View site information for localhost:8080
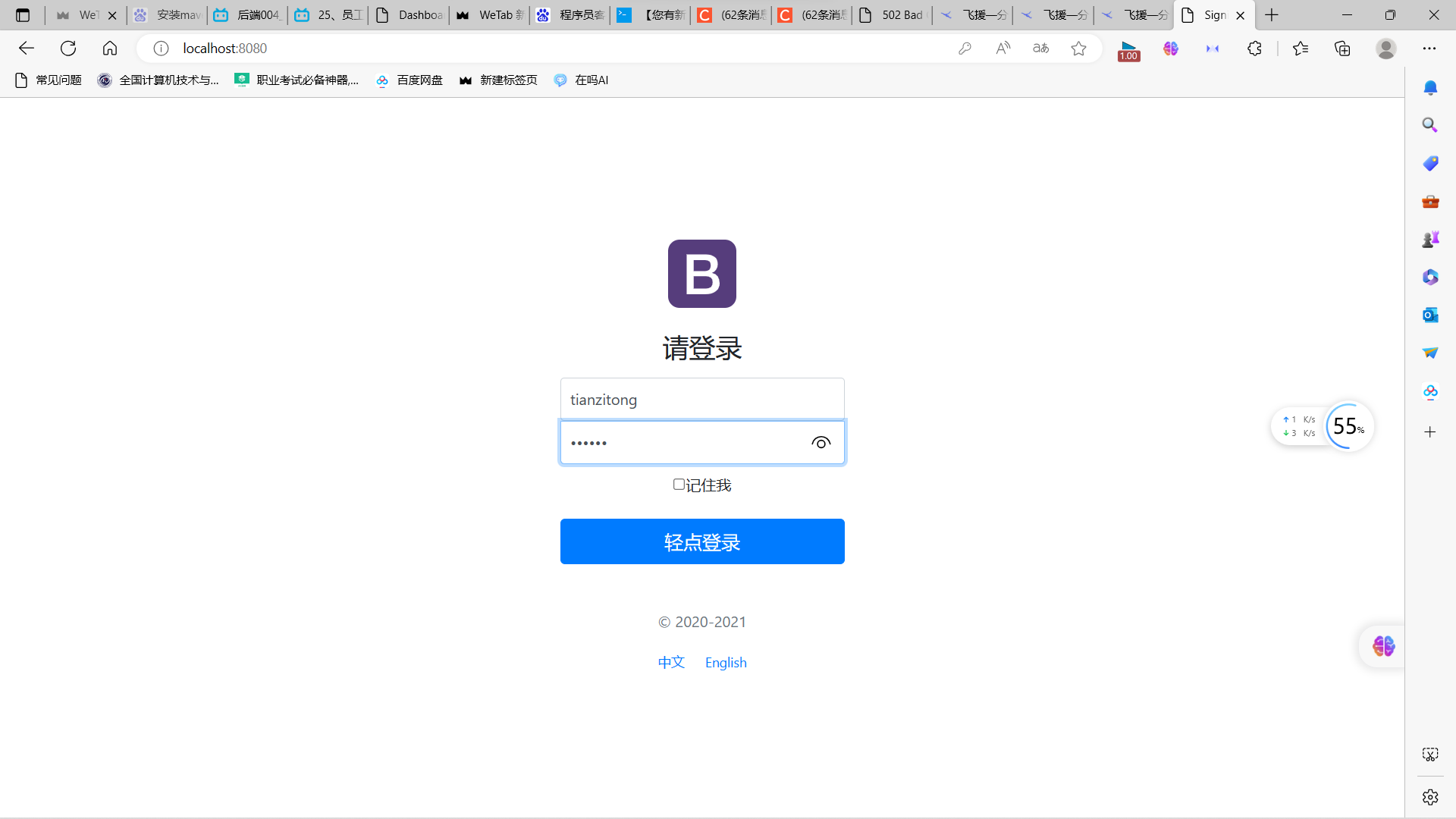The image size is (1456, 819). [x=161, y=49]
